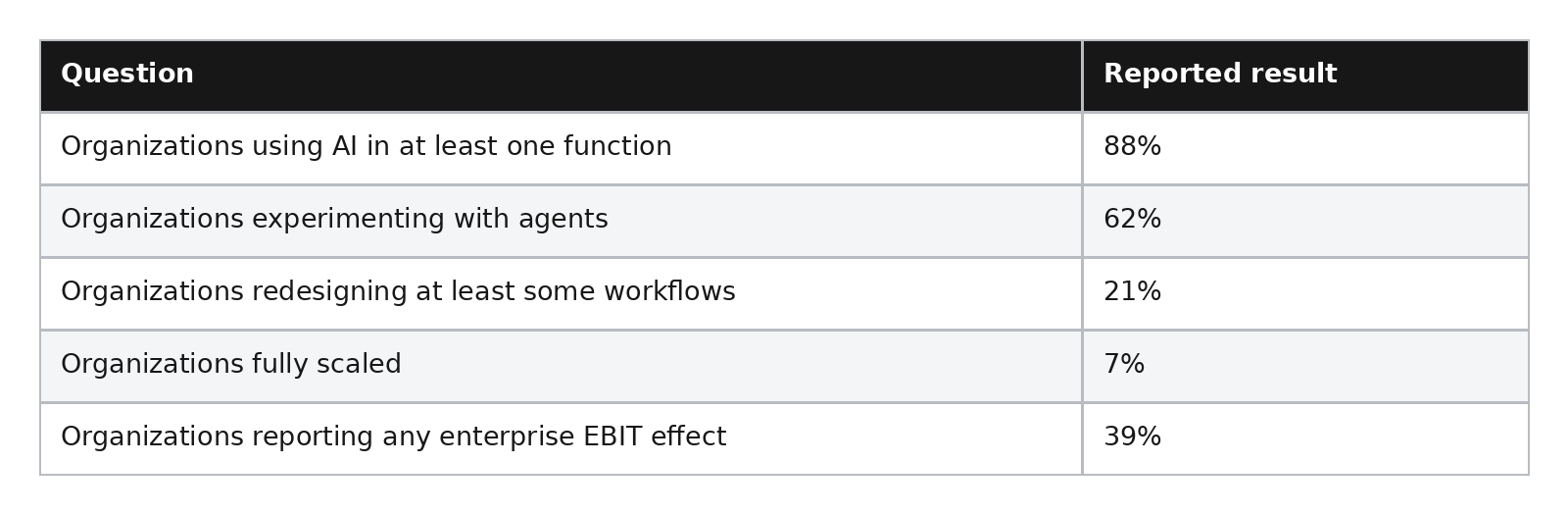Click the 'Organizations fully scaled' cell
Viewport: 1568px width, 514px height.
point(561,366)
